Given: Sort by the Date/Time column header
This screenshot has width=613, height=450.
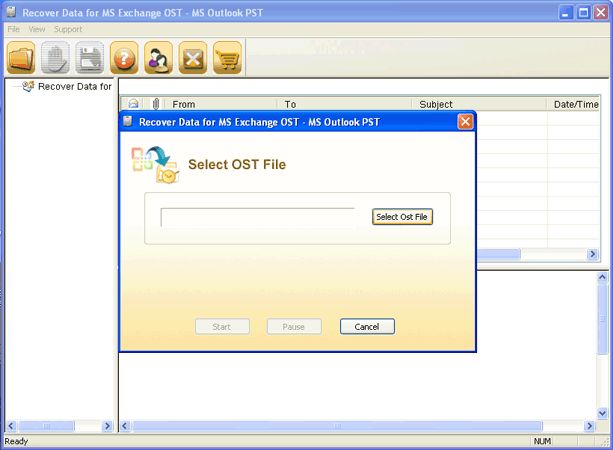Looking at the screenshot, I should pos(574,104).
